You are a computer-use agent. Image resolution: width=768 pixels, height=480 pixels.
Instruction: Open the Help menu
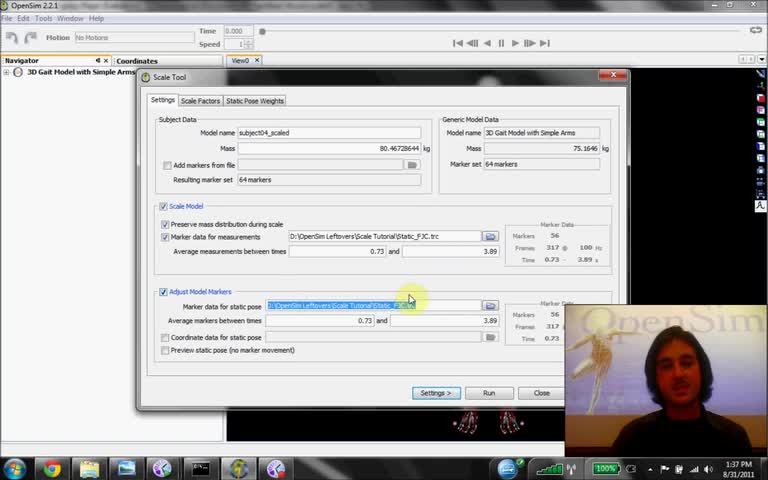click(x=96, y=18)
